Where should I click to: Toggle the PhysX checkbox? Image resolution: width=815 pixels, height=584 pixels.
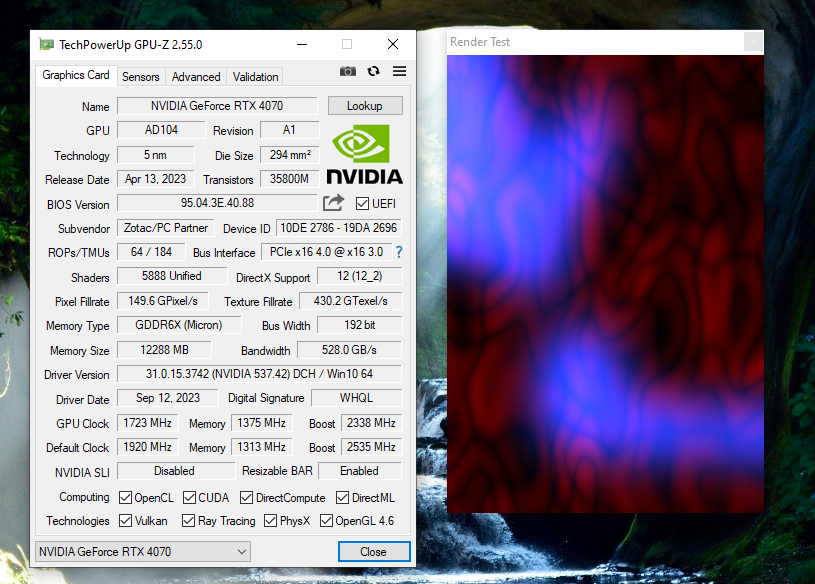[270, 521]
